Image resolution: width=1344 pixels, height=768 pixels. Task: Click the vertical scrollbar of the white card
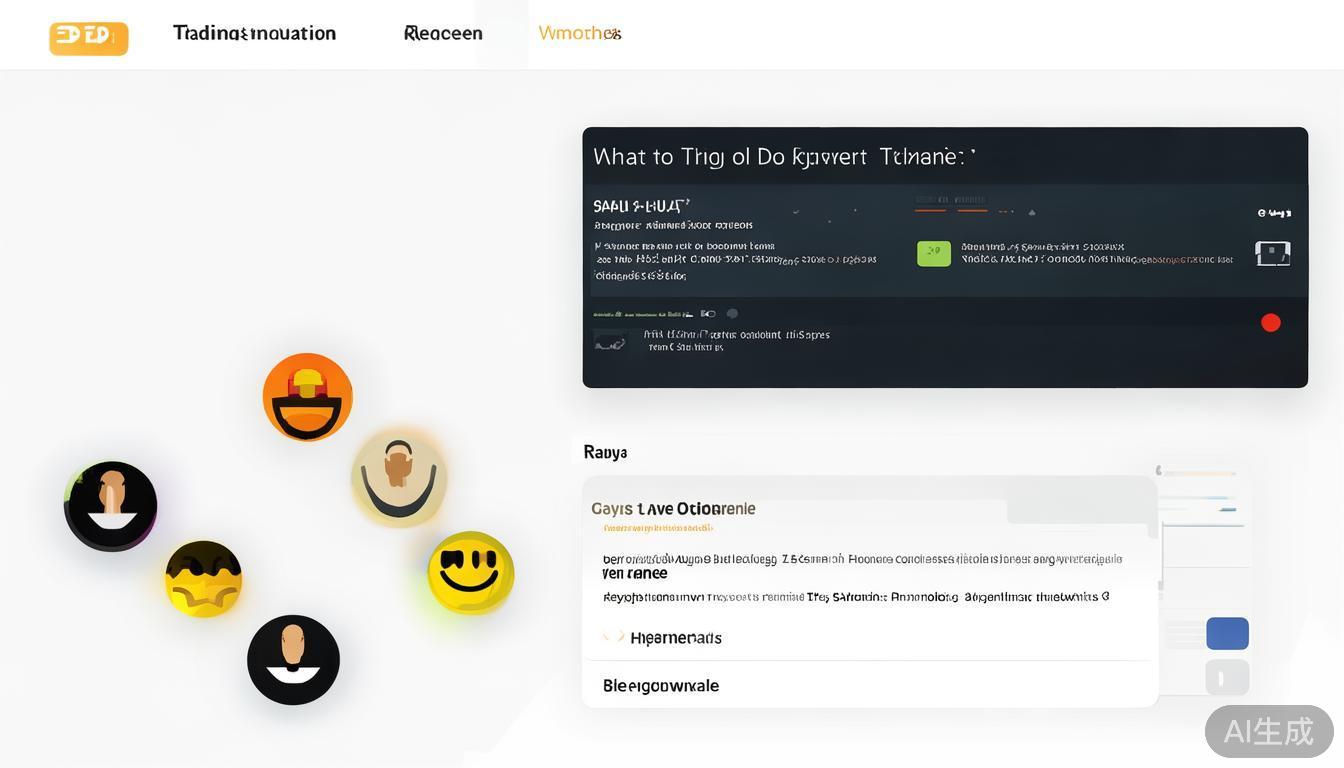(x=1160, y=560)
